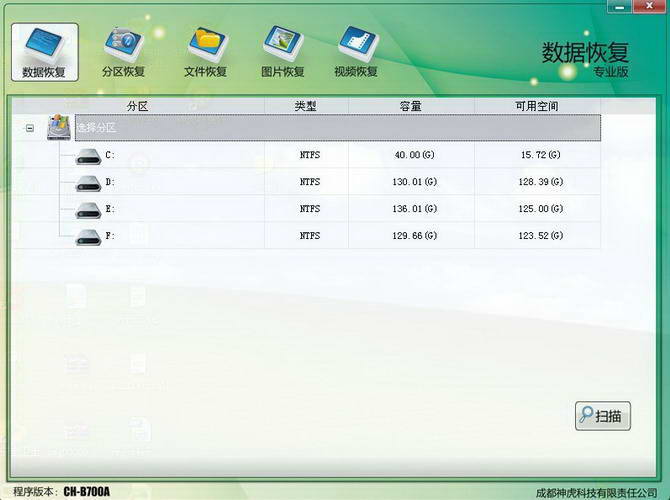Sort by the 可用空间 column header
This screenshot has width=670, height=500.
[x=537, y=106]
